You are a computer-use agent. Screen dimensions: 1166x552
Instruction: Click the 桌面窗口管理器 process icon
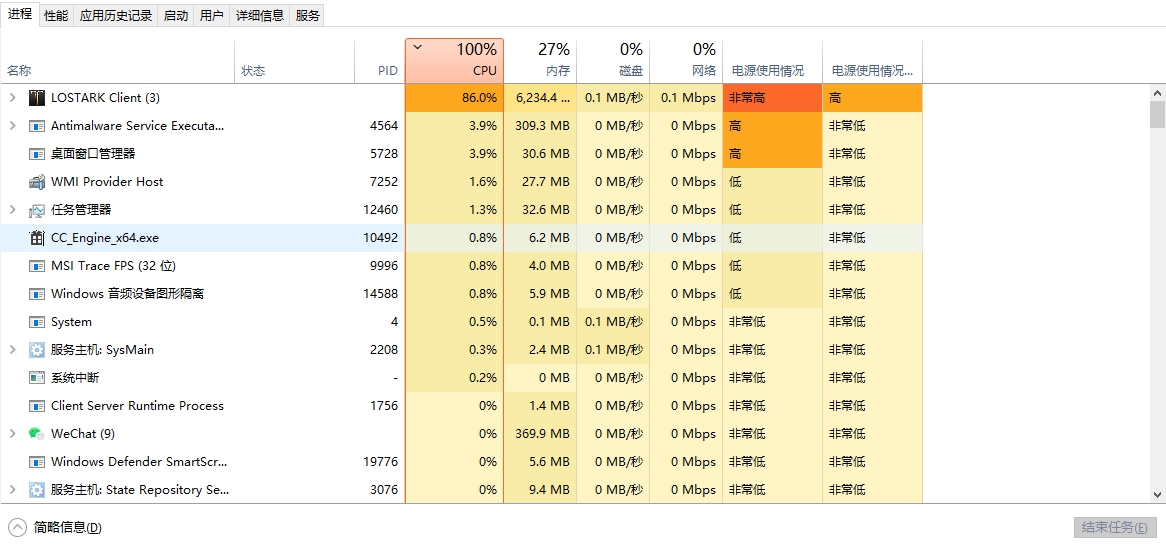[x=37, y=154]
